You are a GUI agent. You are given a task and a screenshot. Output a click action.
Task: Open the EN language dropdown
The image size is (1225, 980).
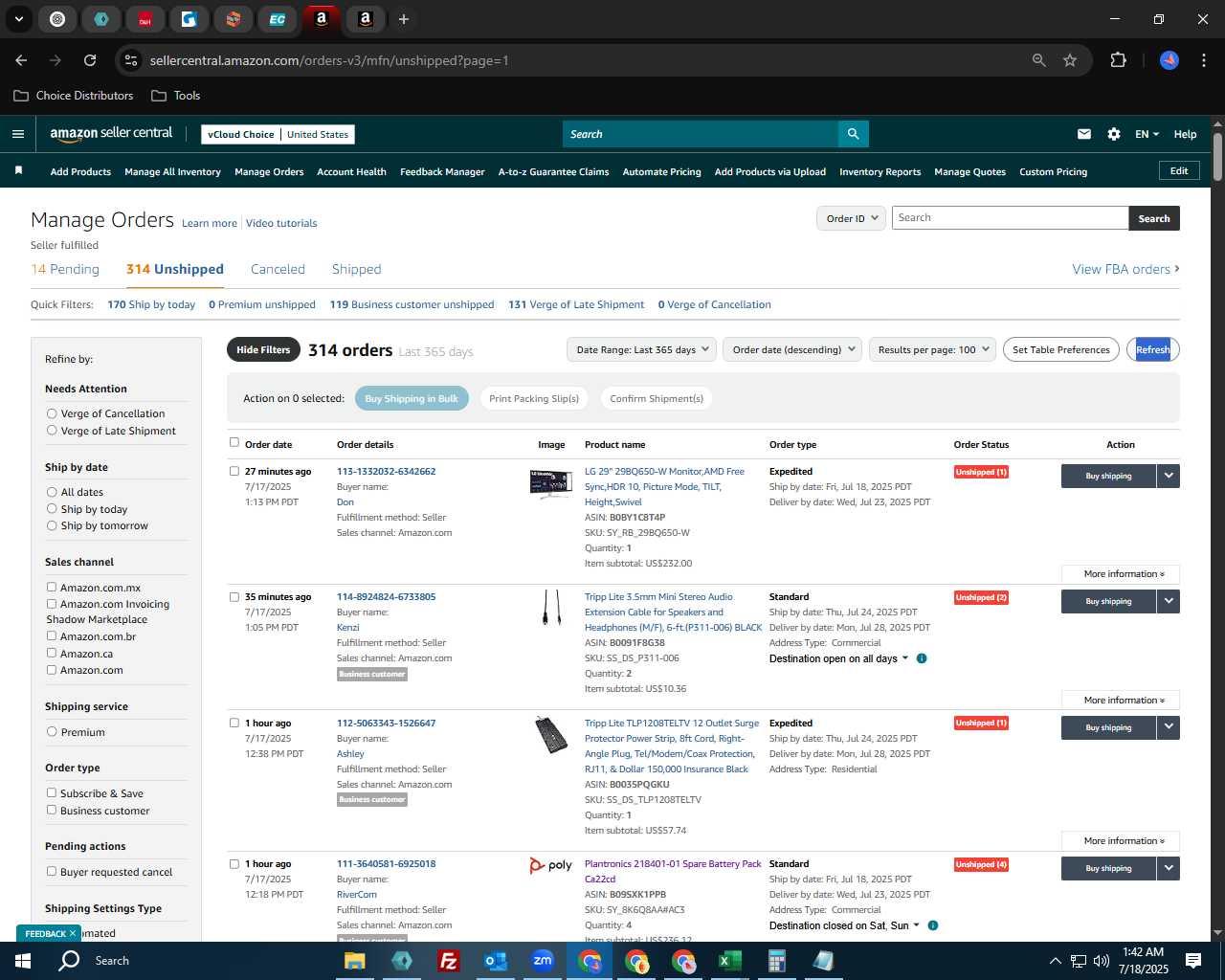(1147, 134)
